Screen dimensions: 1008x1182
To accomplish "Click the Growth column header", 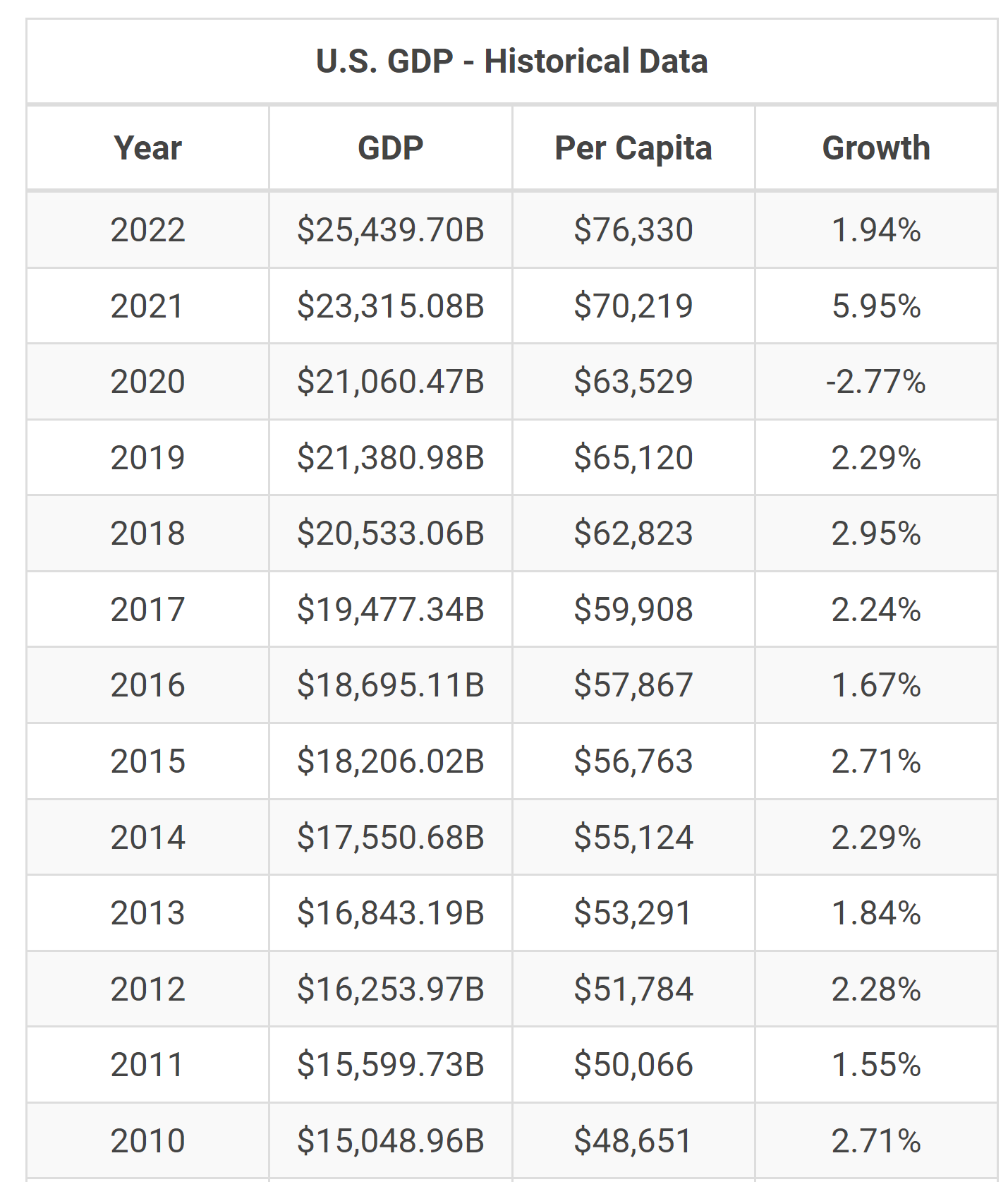I will coord(875,148).
